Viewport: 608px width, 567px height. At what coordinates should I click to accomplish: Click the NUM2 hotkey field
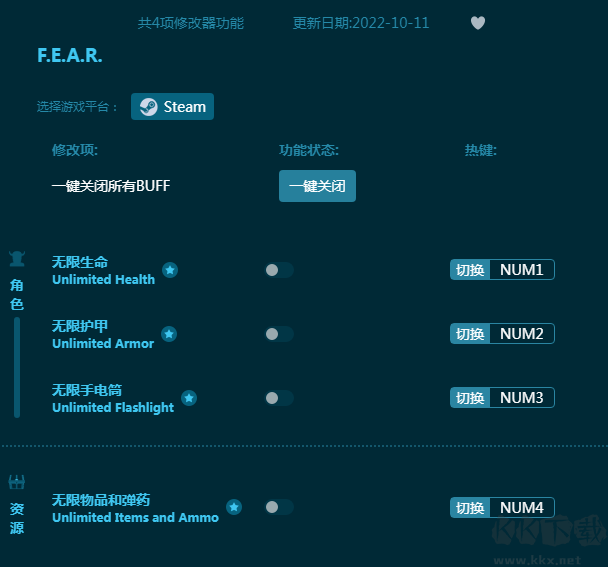(x=521, y=334)
